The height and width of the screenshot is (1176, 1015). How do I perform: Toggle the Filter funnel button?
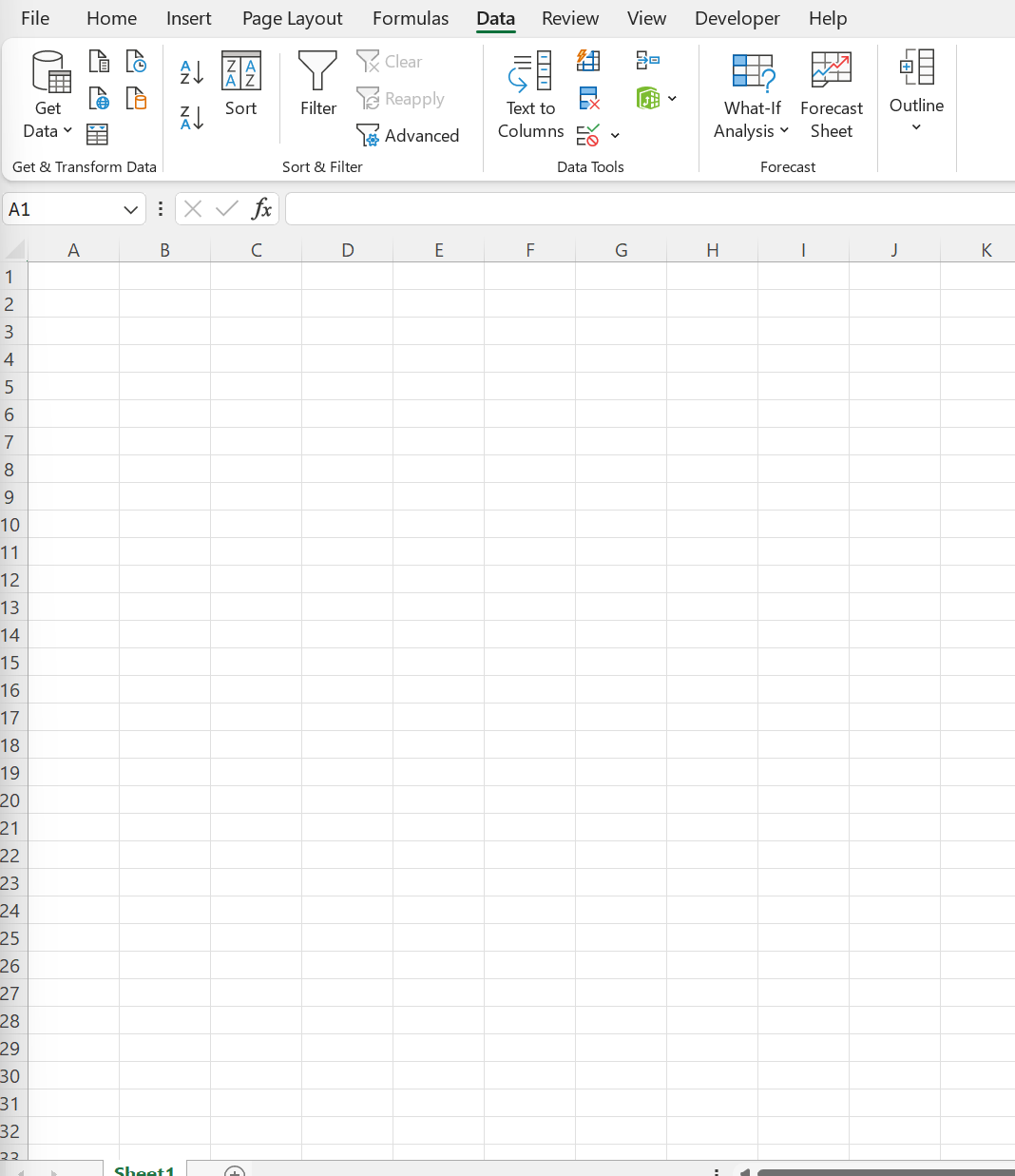click(x=317, y=85)
